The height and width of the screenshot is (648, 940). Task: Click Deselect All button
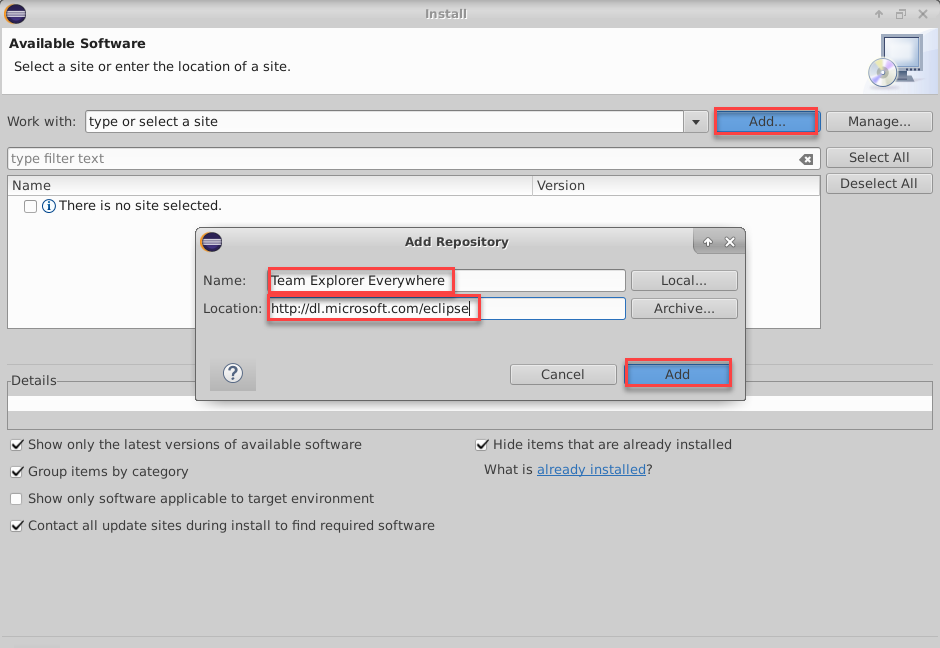(879, 183)
